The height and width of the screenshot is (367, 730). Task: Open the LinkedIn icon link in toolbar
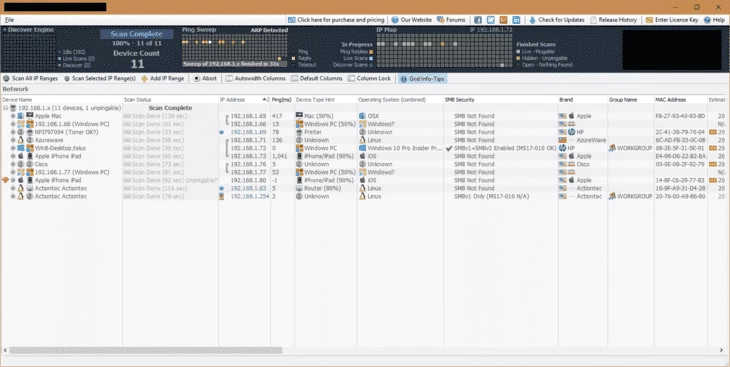[x=516, y=20]
